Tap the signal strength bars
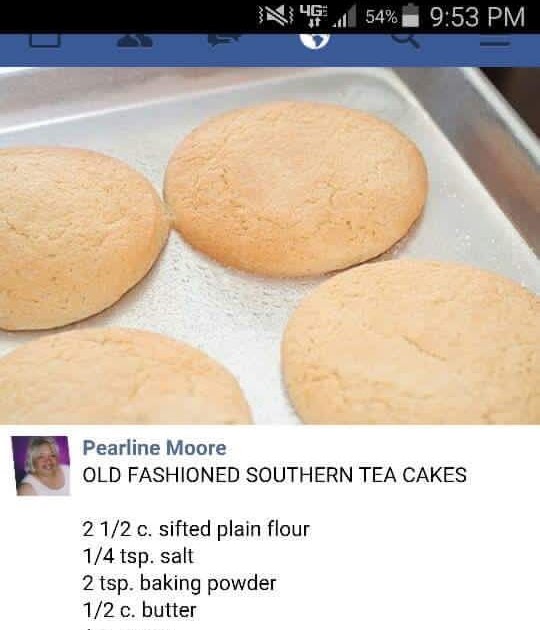540x630 pixels. point(345,17)
